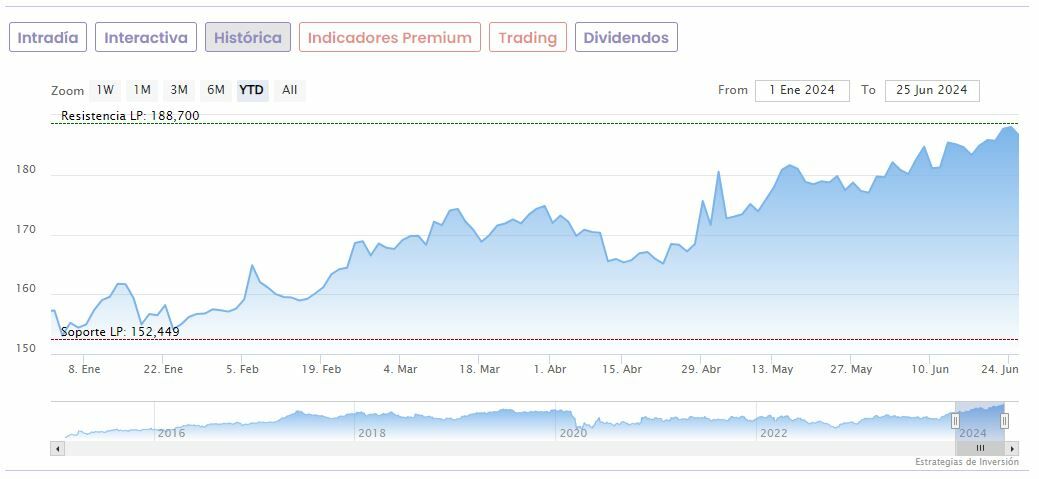Open Indicadores Premium tab
This screenshot has width=1039, height=479.
tap(389, 38)
